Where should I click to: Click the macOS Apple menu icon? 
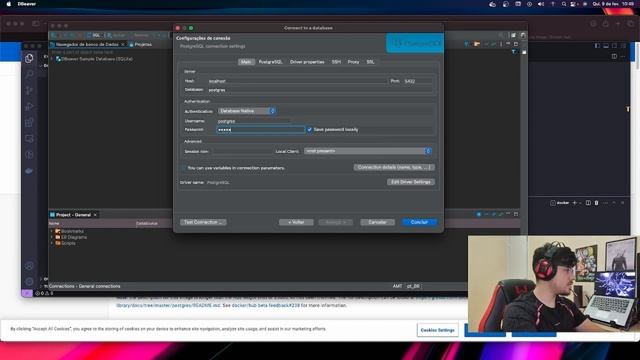point(8,4)
